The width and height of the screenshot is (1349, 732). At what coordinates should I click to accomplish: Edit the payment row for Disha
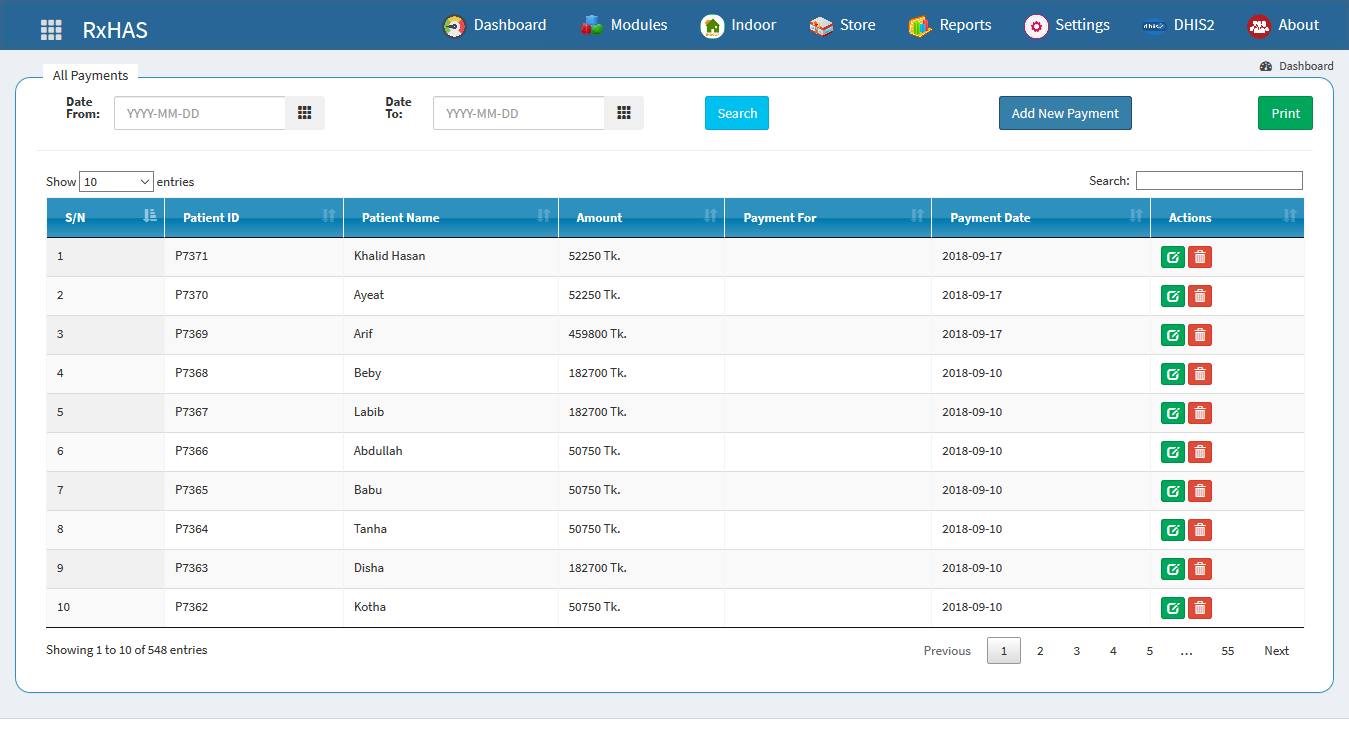[x=1172, y=569]
